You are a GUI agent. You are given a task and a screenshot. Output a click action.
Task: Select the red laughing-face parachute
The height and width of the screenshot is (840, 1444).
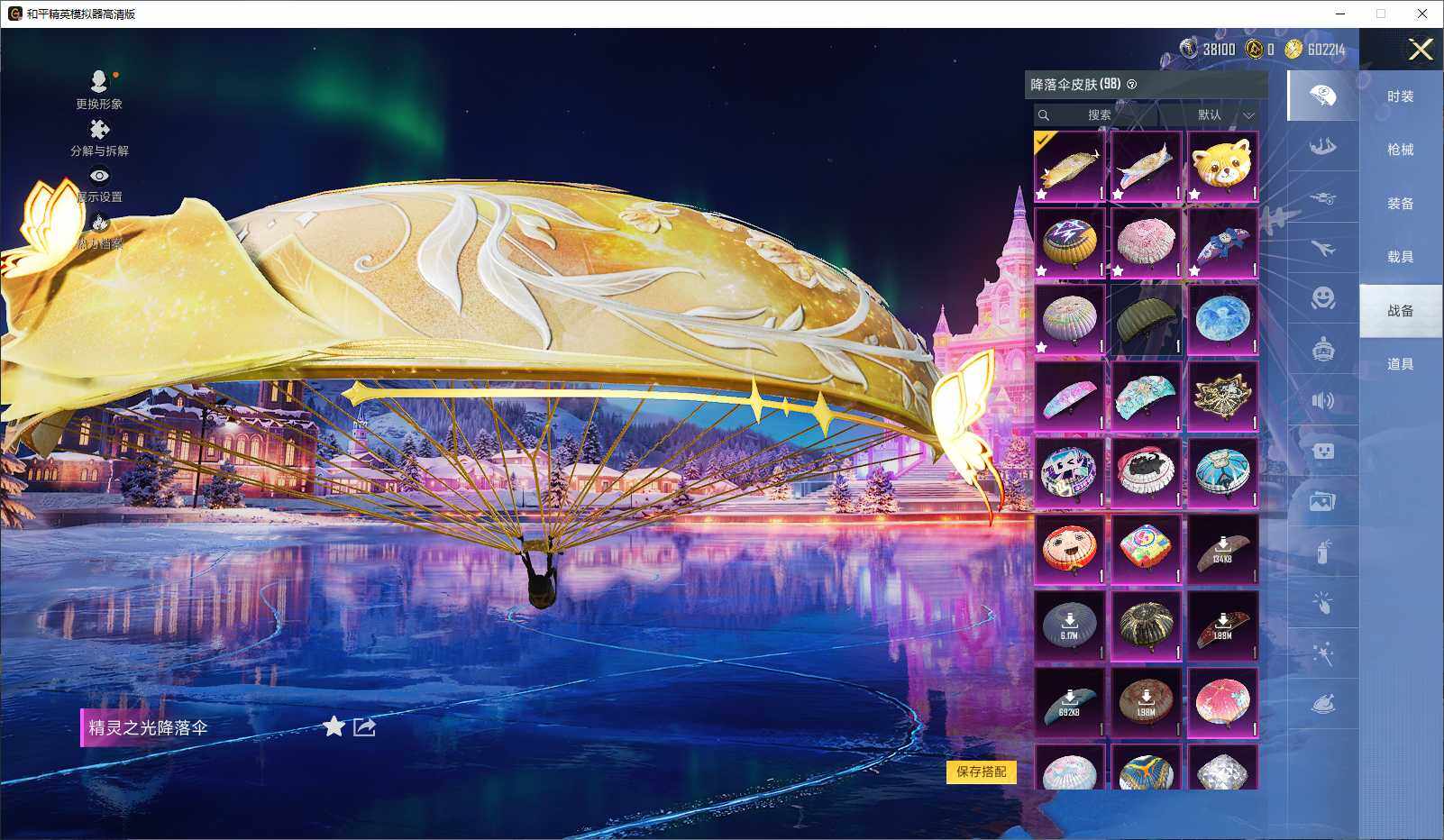(x=1070, y=550)
